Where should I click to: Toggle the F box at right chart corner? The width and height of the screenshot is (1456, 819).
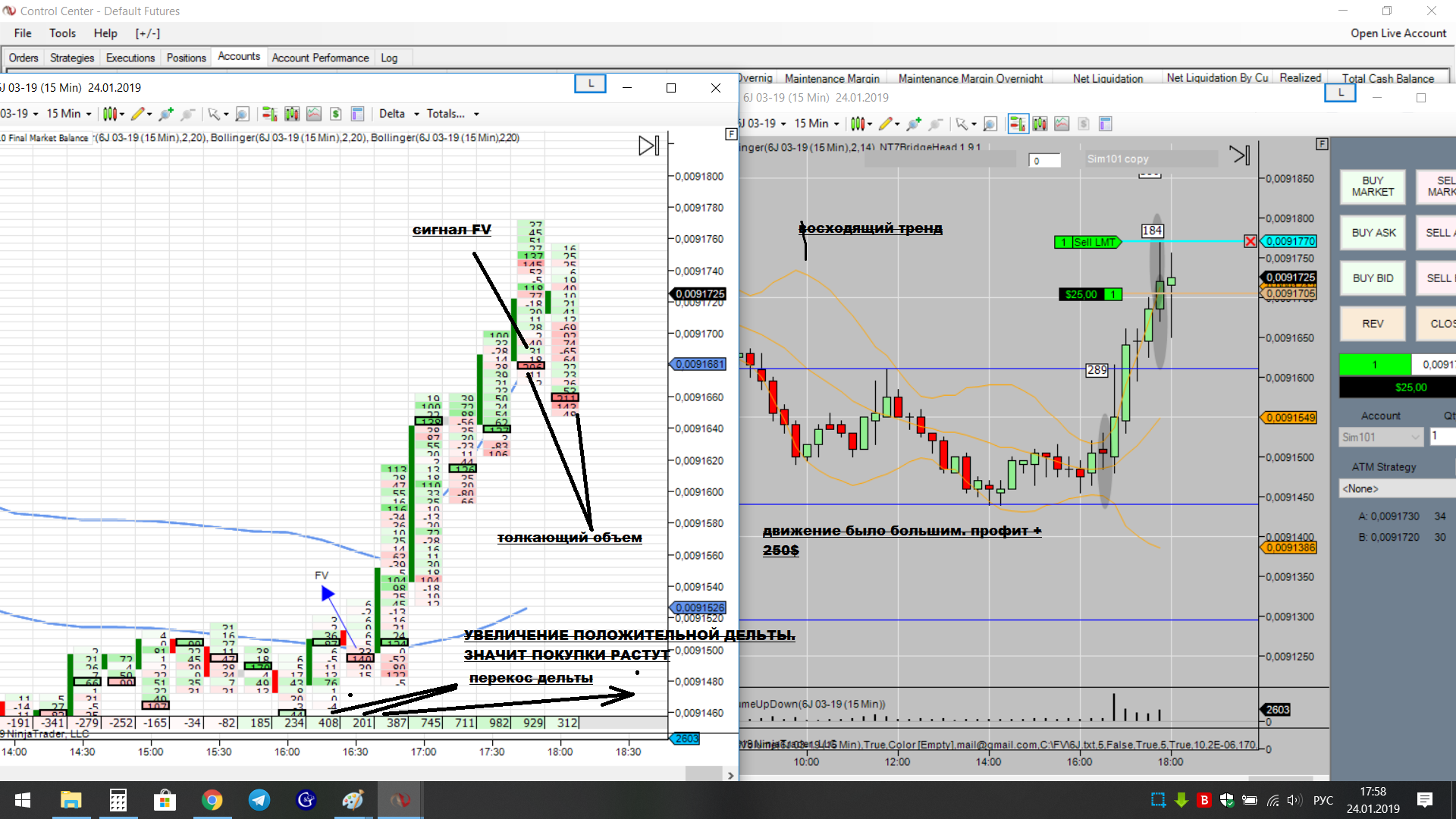[x=1322, y=143]
